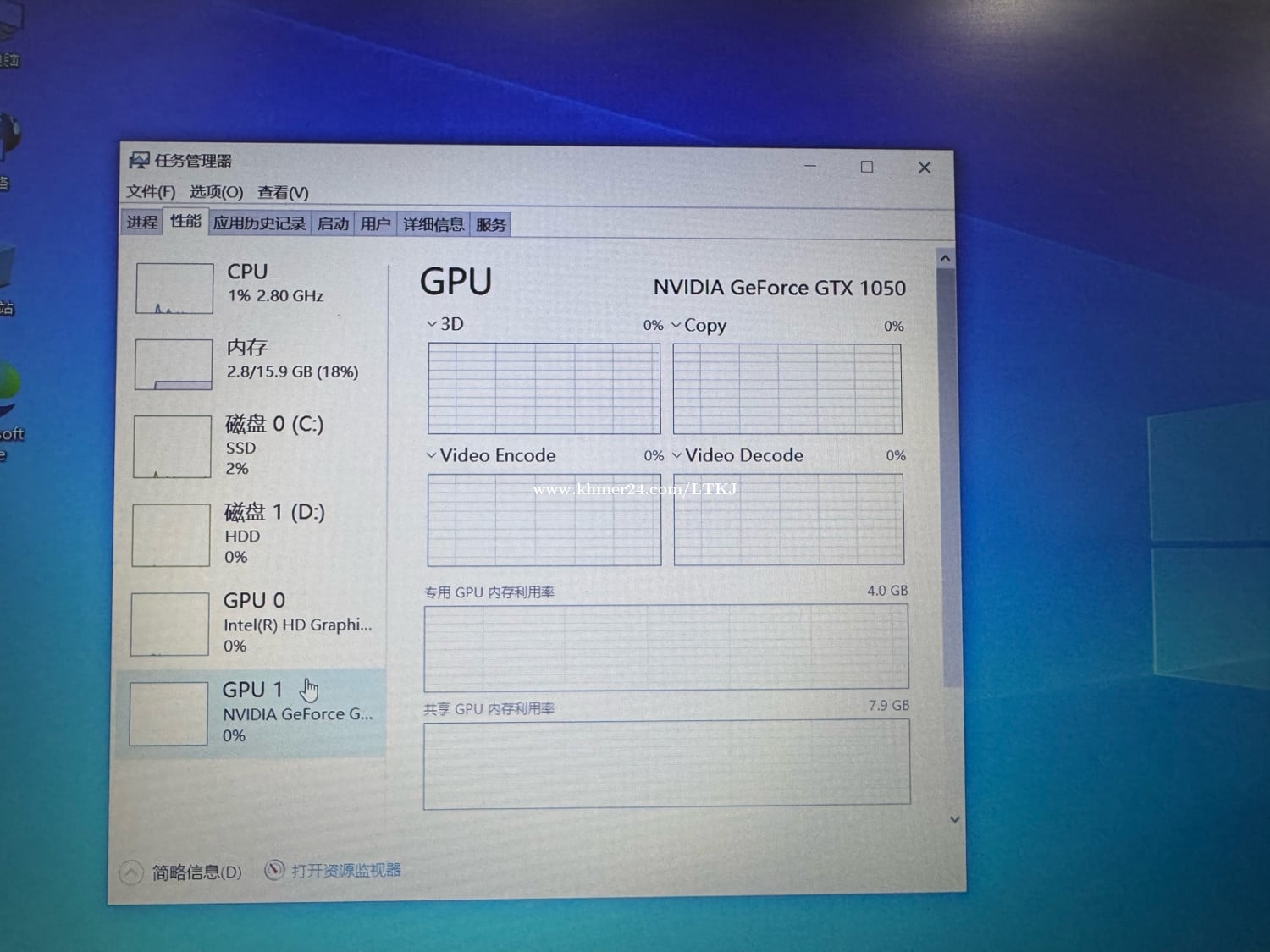Switch to the 用户 tab
The image size is (1270, 952).
(x=375, y=224)
